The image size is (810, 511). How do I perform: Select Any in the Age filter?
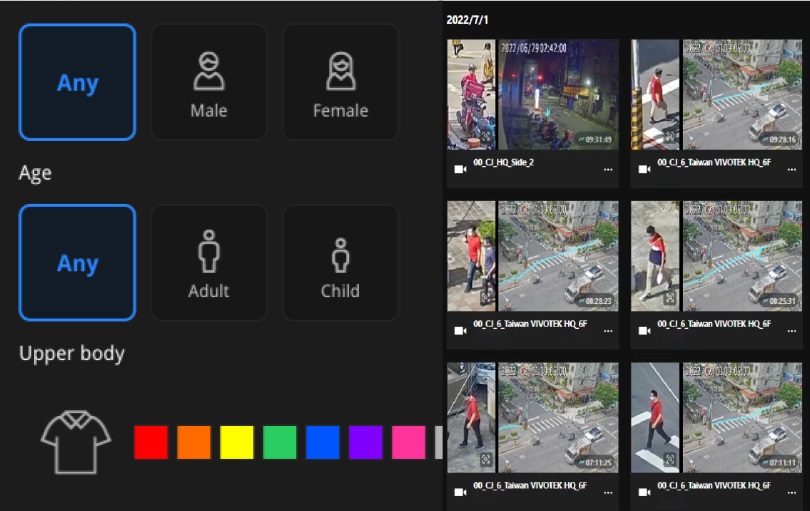(77, 262)
